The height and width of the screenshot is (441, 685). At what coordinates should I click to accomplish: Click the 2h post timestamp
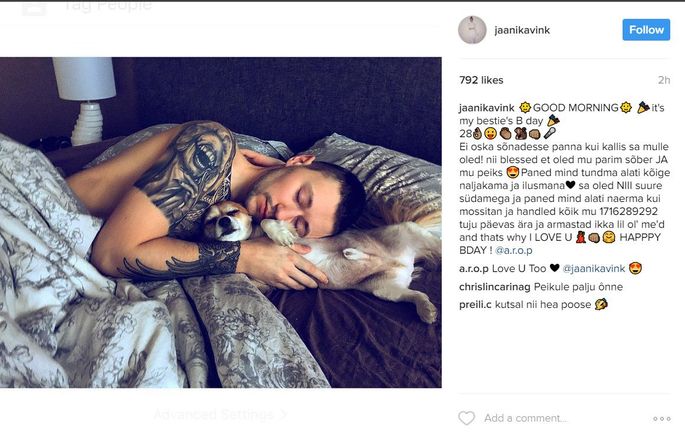664,80
